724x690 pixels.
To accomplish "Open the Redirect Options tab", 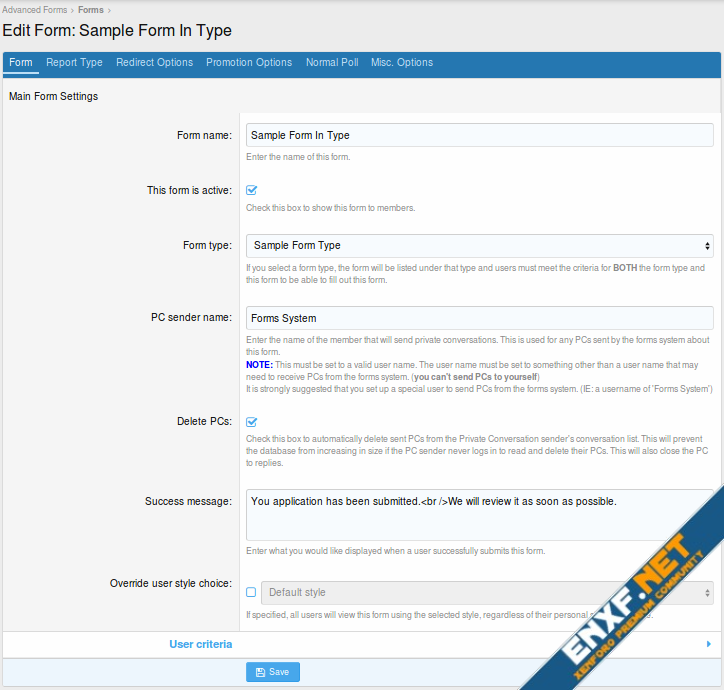I will point(155,62).
